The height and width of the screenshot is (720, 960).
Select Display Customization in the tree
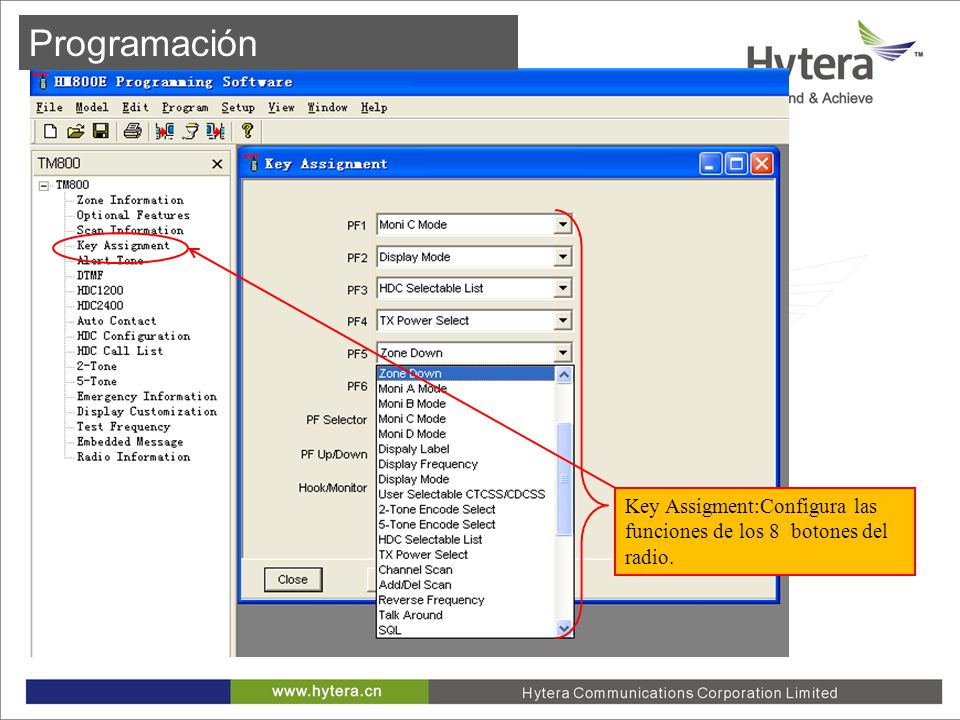click(x=146, y=411)
